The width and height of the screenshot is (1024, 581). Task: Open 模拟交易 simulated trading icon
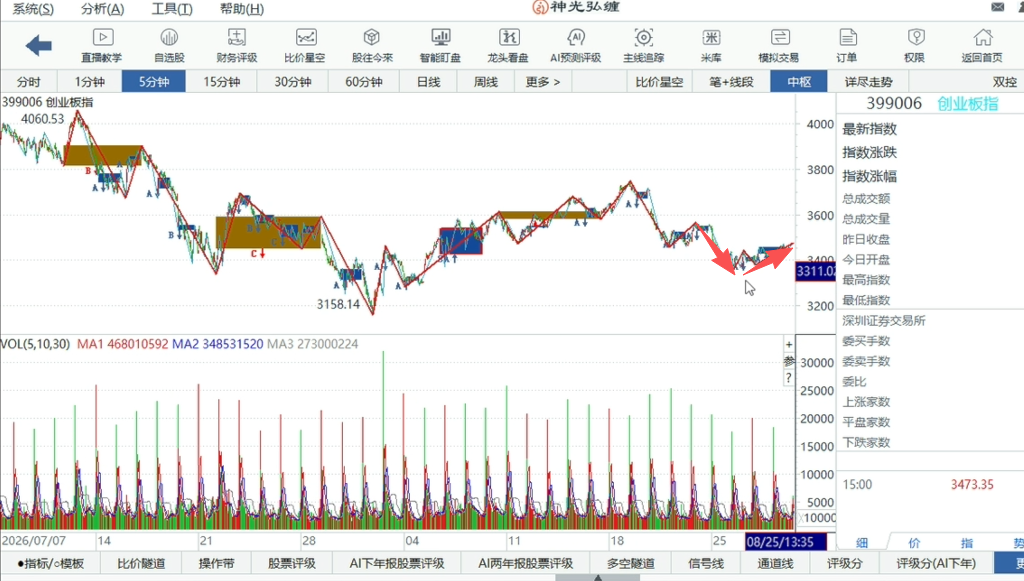[778, 46]
